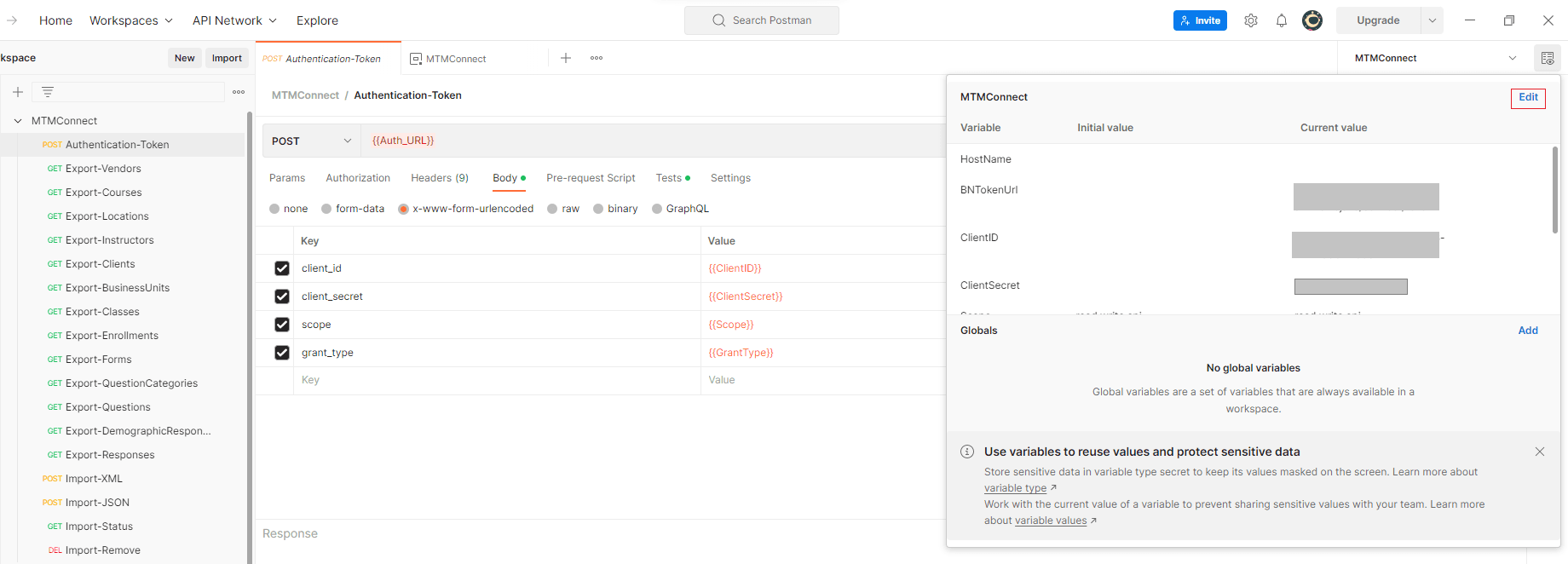Switch to the Params tab
Image resolution: width=1568 pixels, height=564 pixels.
pos(287,178)
